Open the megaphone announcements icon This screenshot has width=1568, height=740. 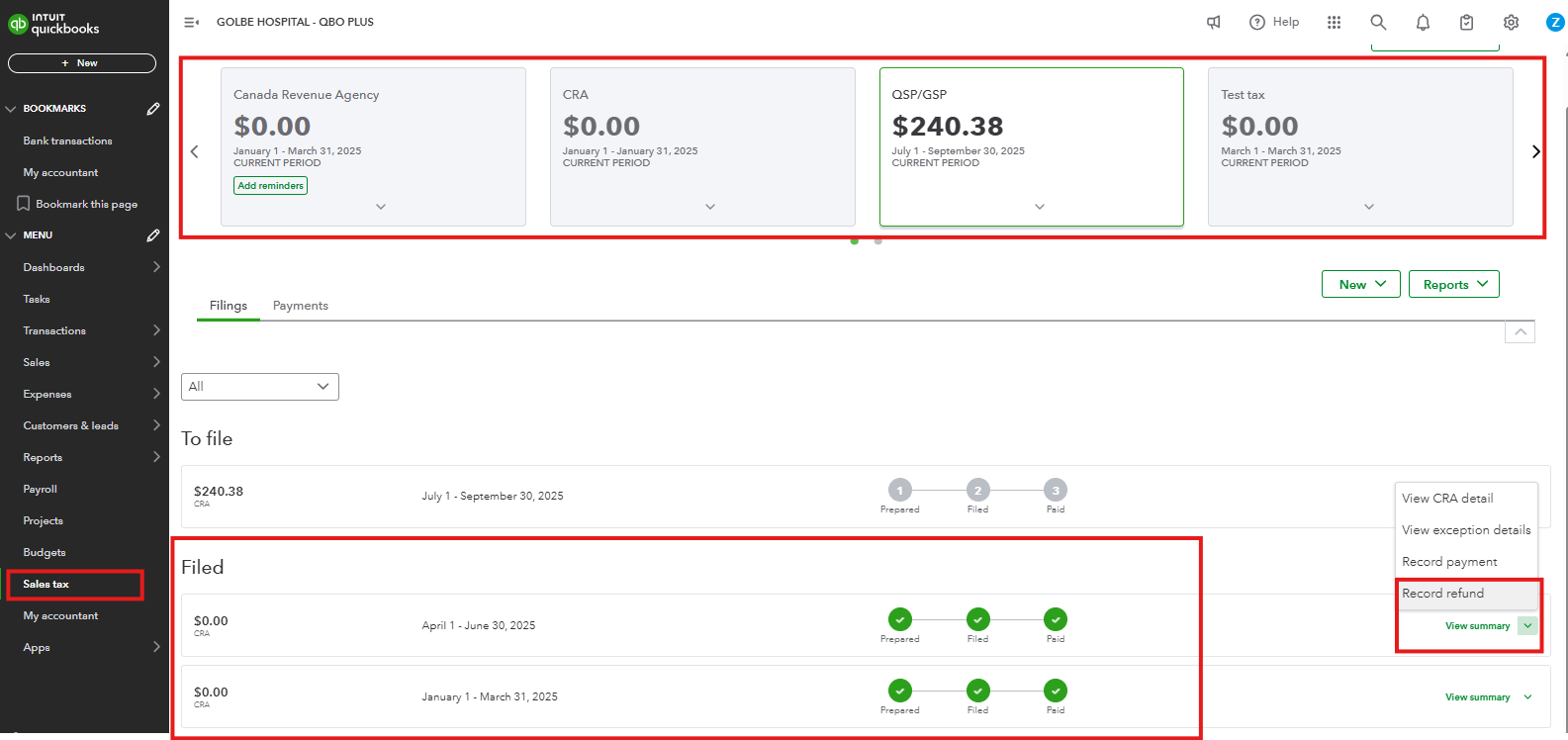point(1214,22)
